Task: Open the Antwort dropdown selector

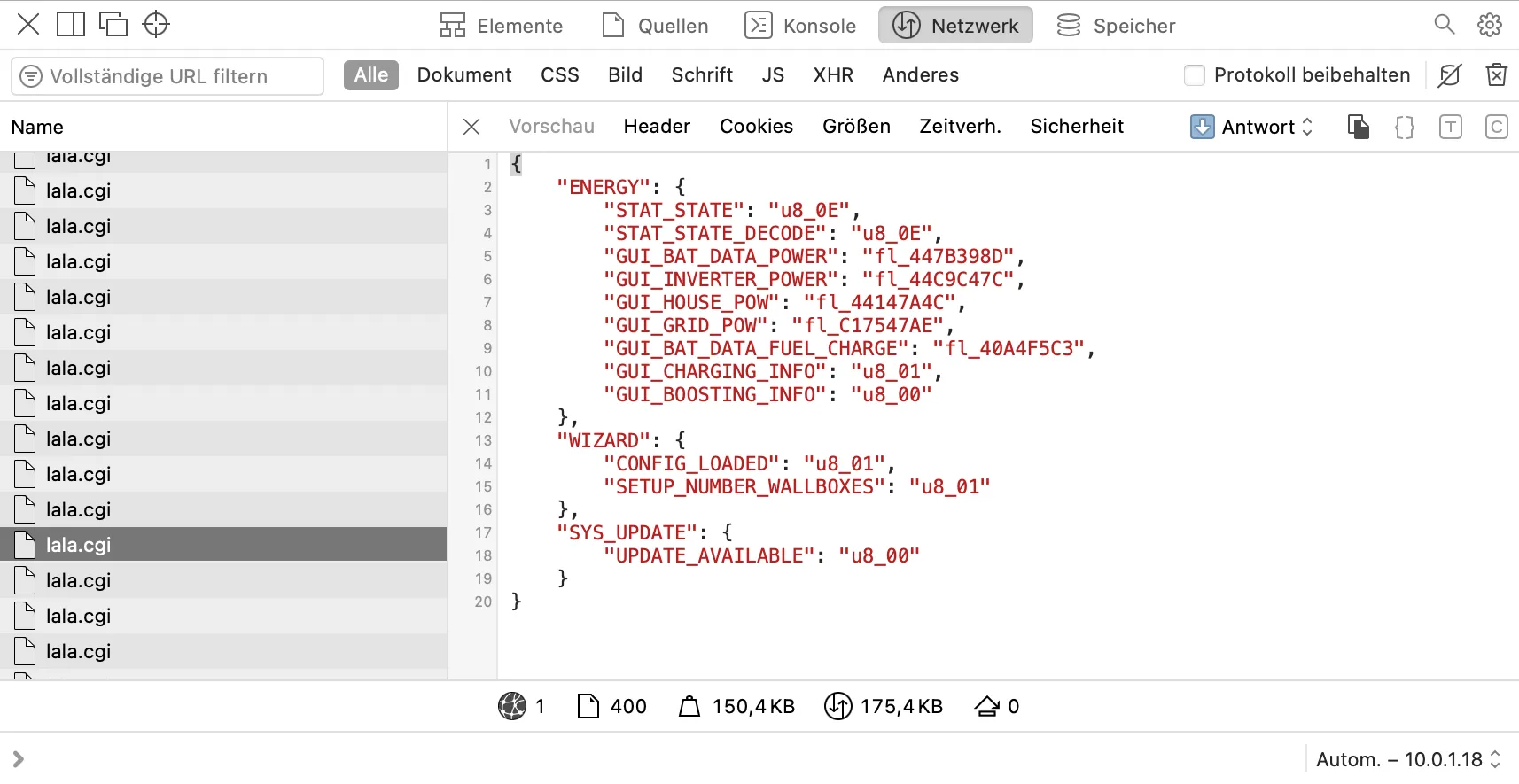Action: (x=1251, y=127)
